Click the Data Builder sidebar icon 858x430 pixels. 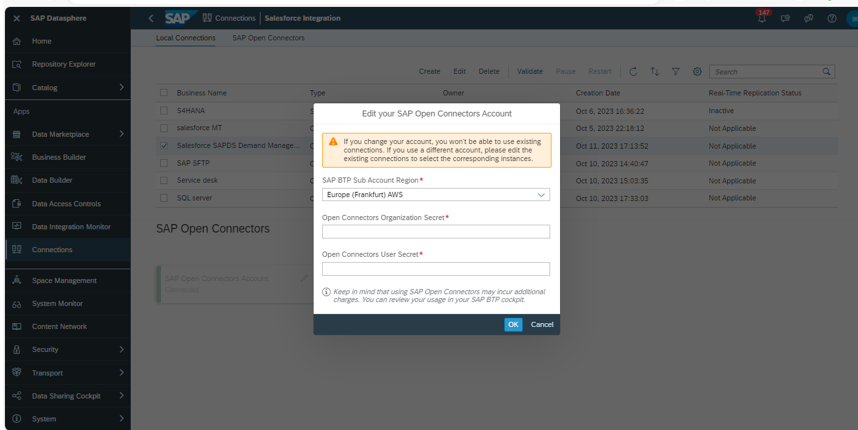[x=15, y=180]
